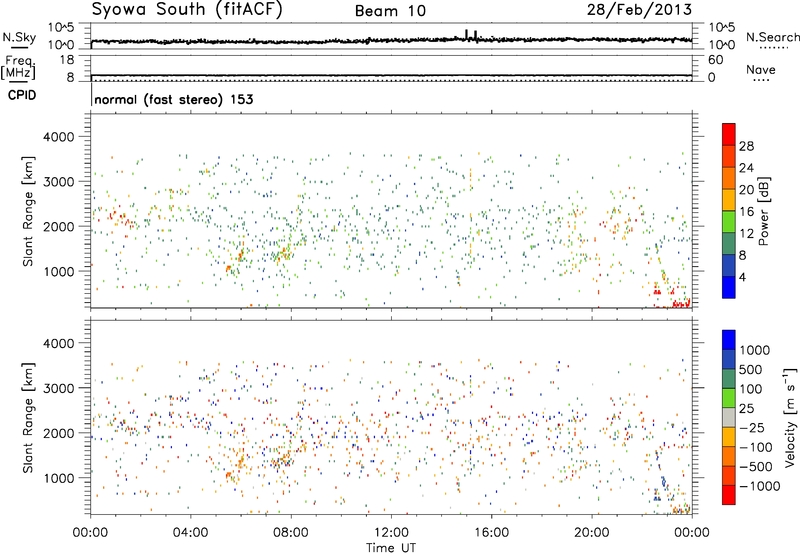Click the red swatch on the Power colorbar
This screenshot has width=800, height=554.
[x=729, y=134]
